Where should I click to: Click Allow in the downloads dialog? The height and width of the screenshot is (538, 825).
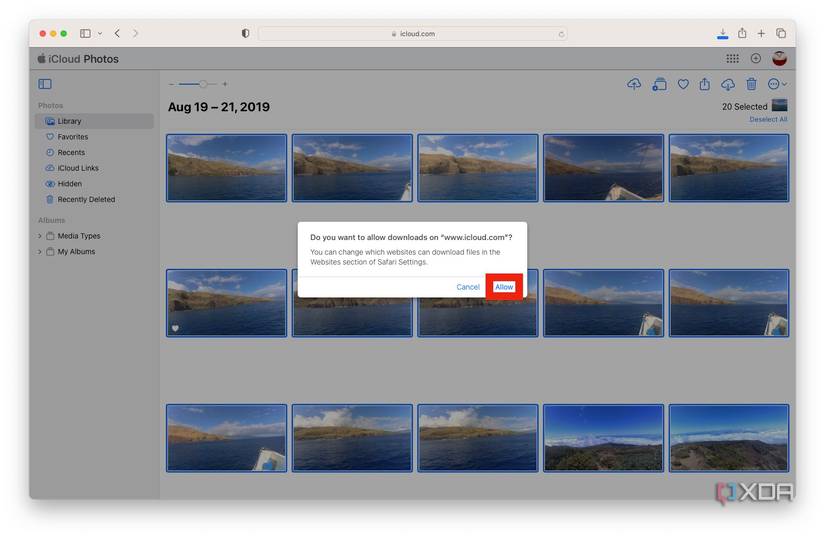pyautogui.click(x=504, y=287)
